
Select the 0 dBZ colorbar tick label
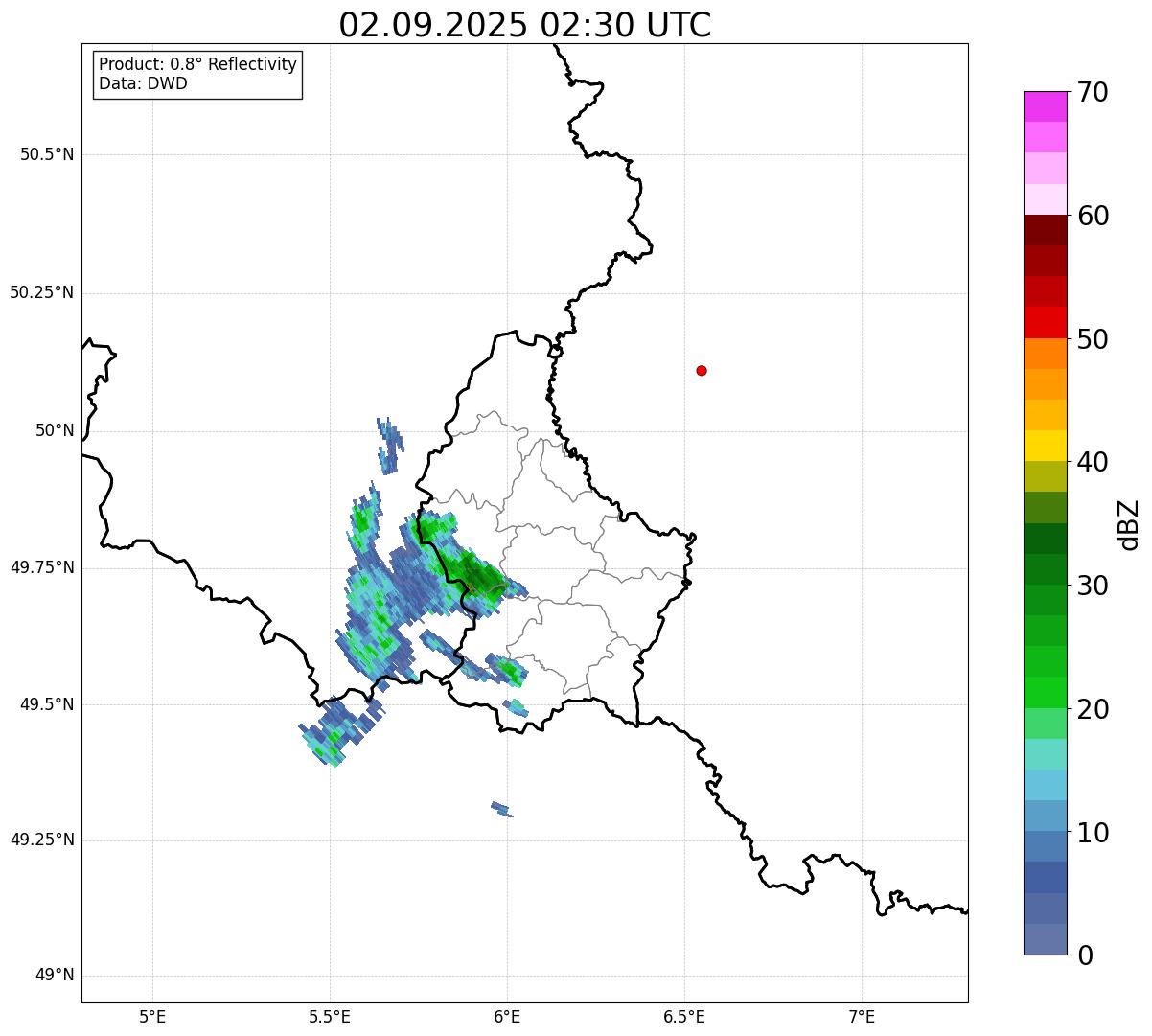pos(1084,955)
